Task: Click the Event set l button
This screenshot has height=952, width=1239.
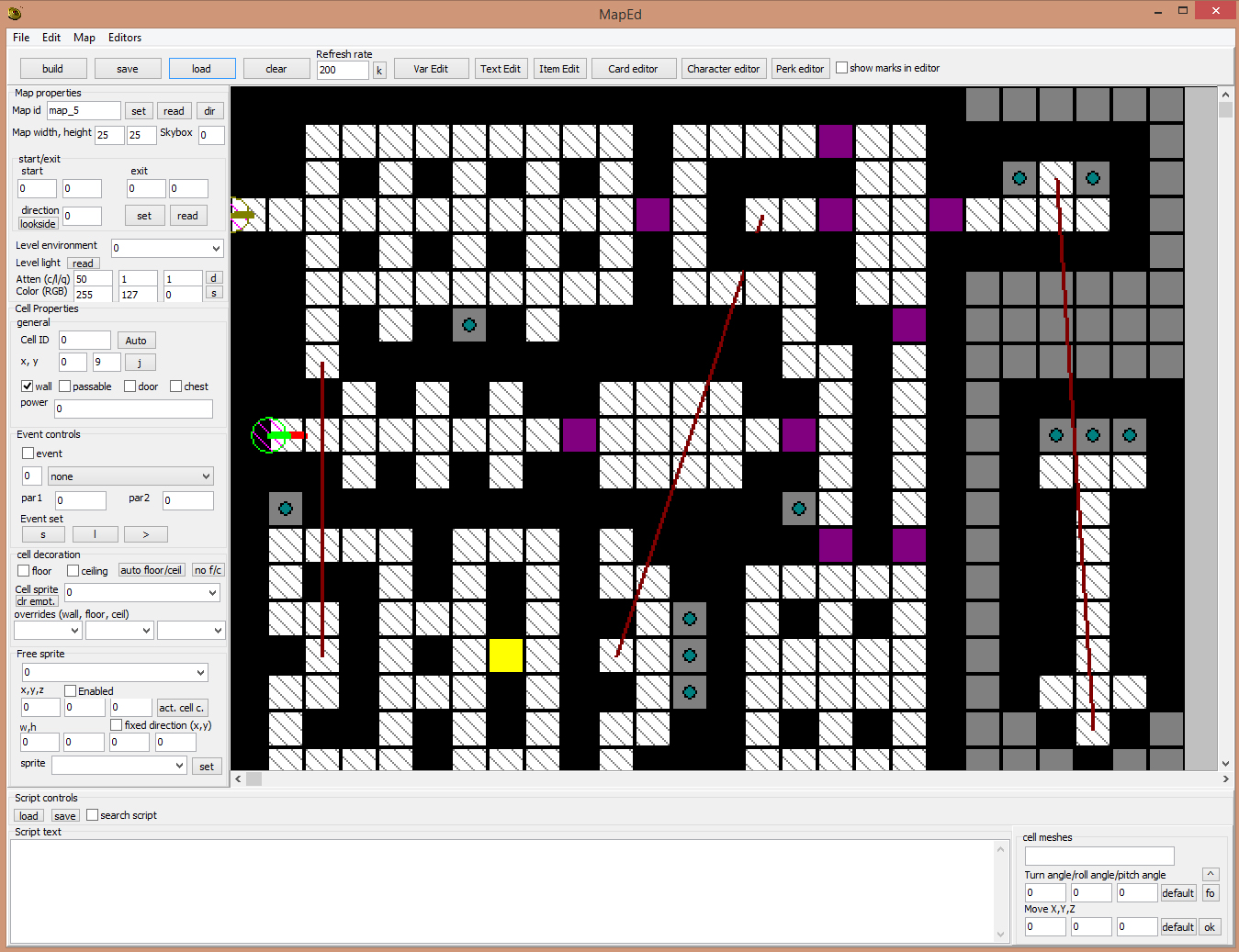Action: 95,534
